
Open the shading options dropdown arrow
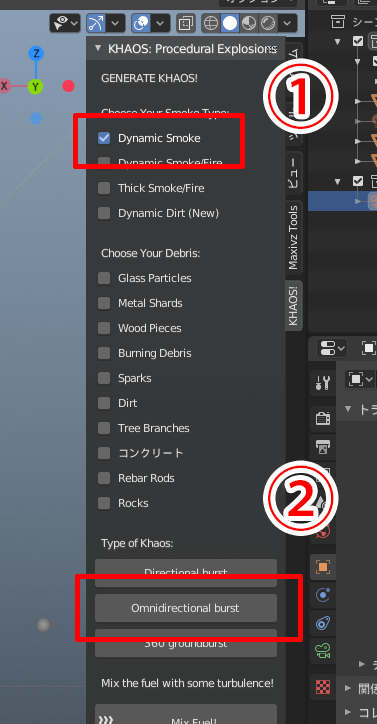tap(287, 22)
